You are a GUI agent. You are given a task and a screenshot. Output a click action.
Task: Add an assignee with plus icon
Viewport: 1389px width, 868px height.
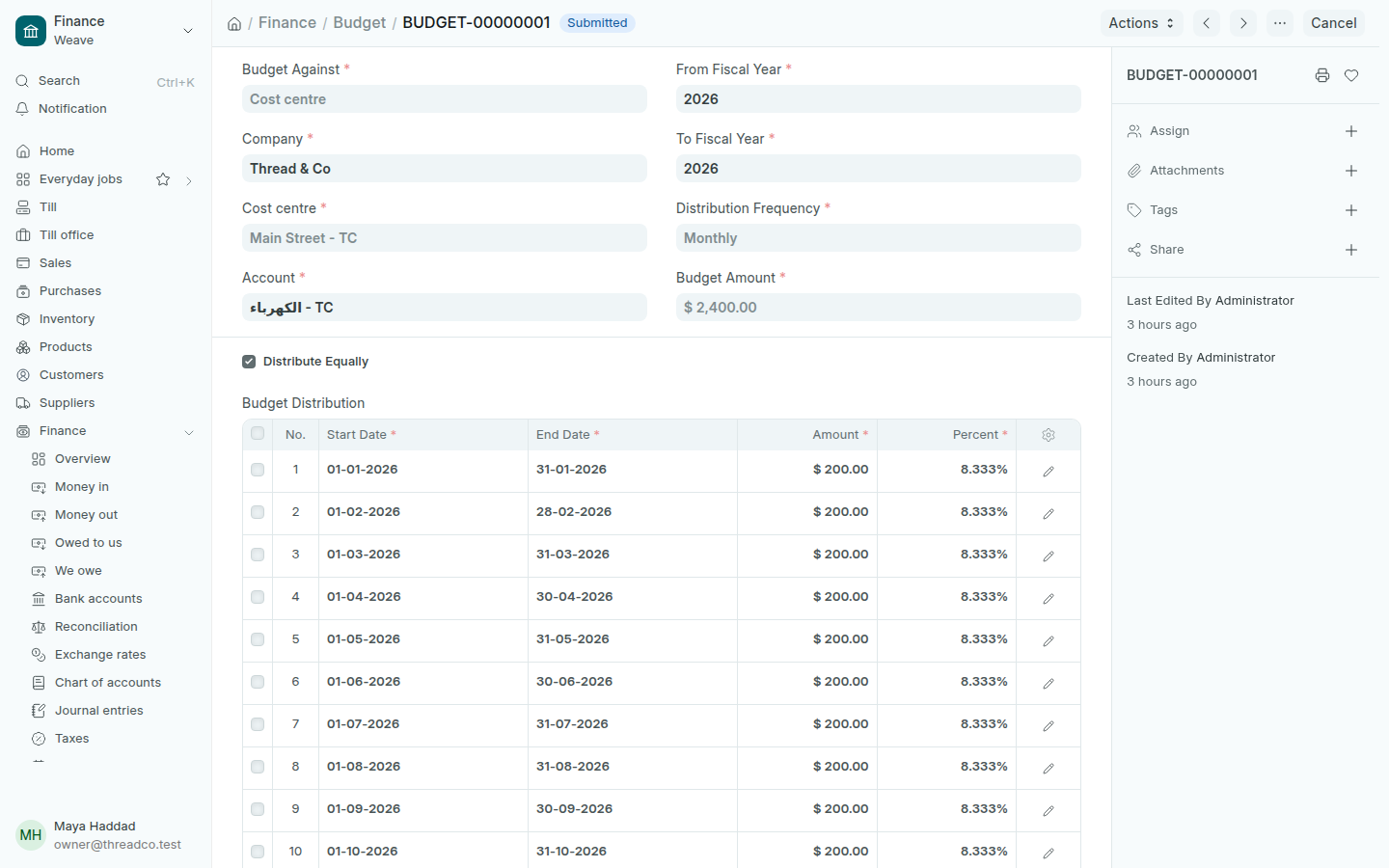point(1351,131)
